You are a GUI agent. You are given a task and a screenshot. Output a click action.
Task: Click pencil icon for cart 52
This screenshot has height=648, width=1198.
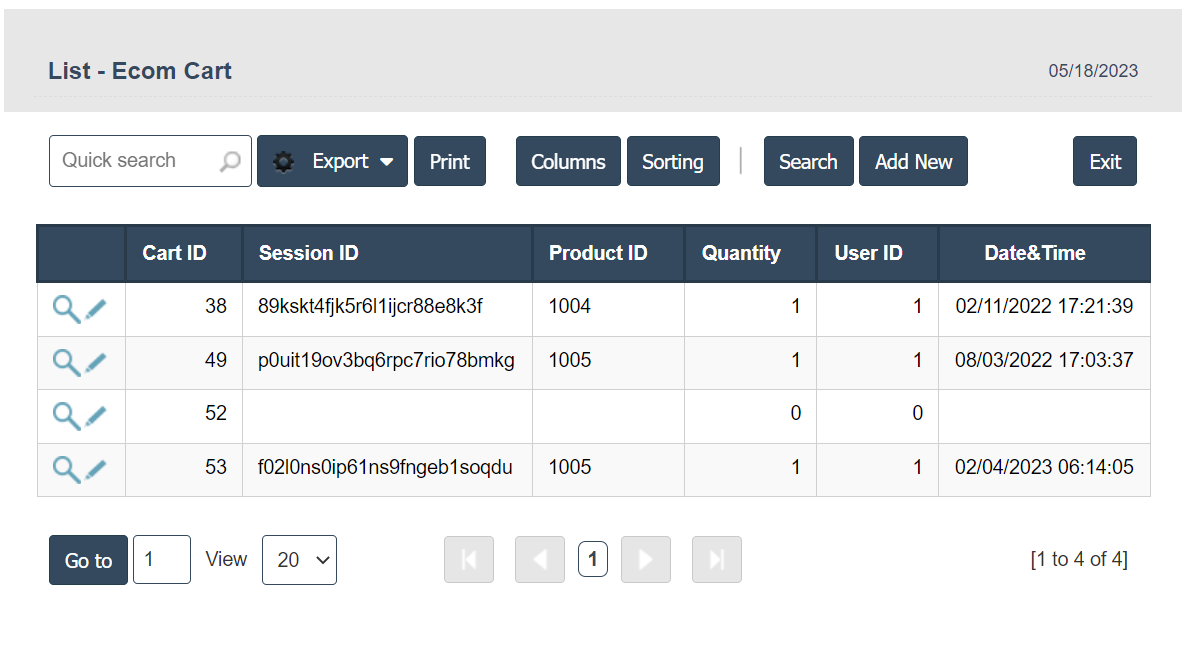[x=95, y=415]
